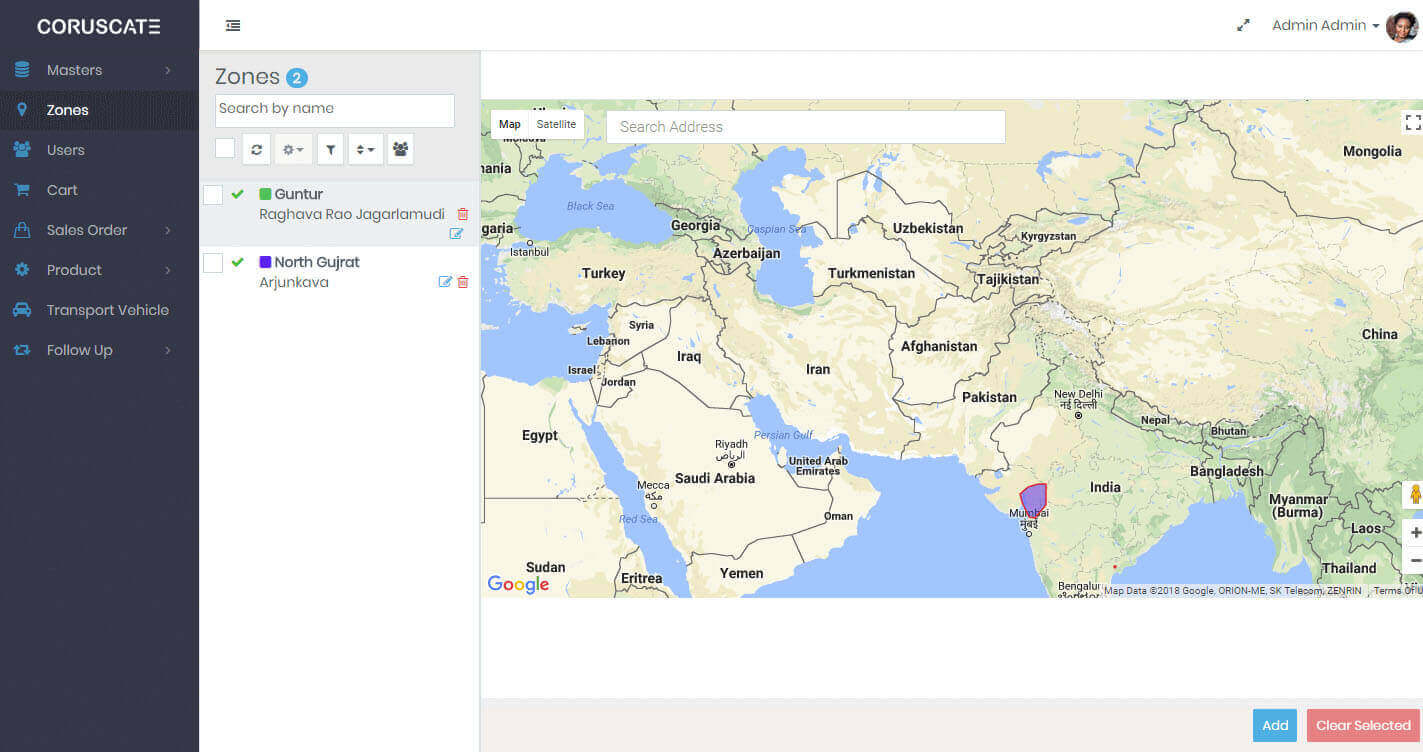Click the purple North Gujrat color swatch
1423x752 pixels.
tap(265, 262)
